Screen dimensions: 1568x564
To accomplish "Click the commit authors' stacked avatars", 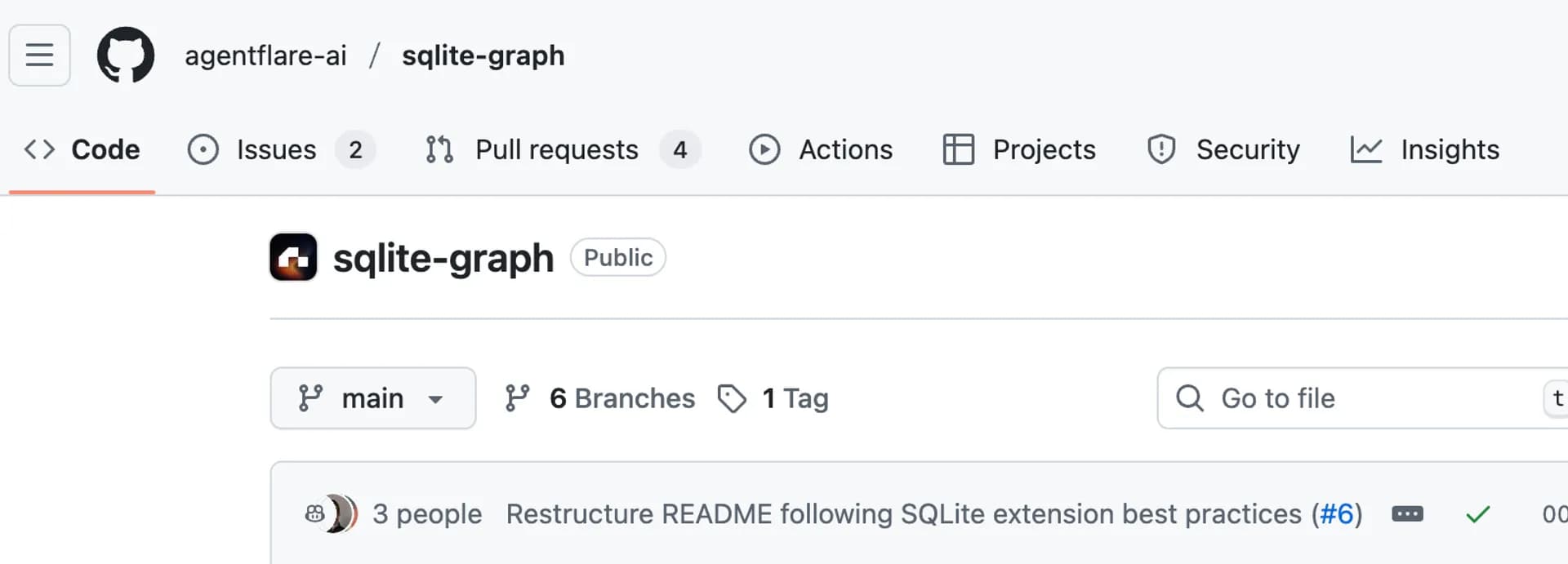I will click(x=331, y=514).
